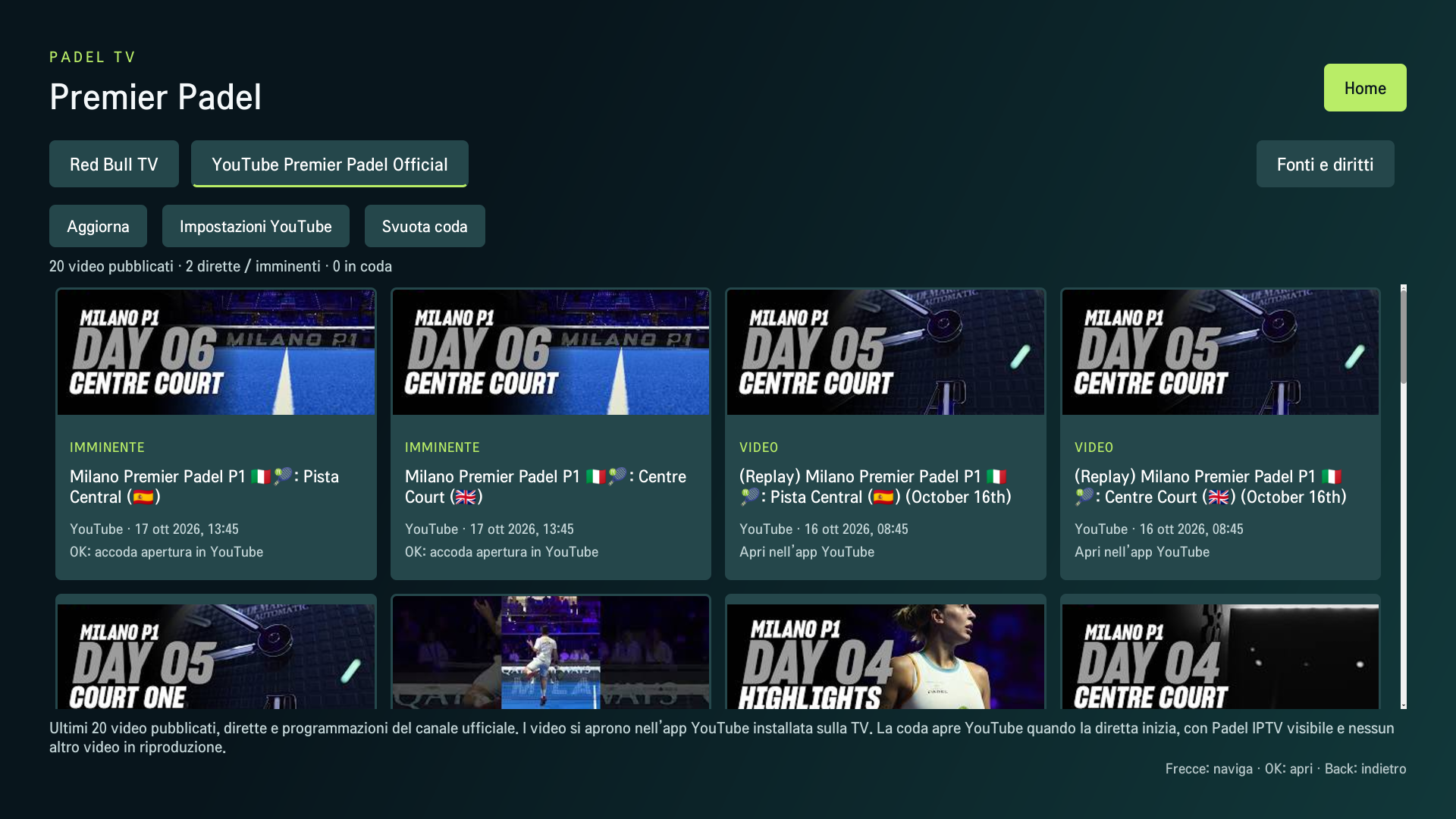Click title 'Milano Premier Padel P1: Pista Central'
Image resolution: width=1456 pixels, height=819 pixels.
click(204, 486)
